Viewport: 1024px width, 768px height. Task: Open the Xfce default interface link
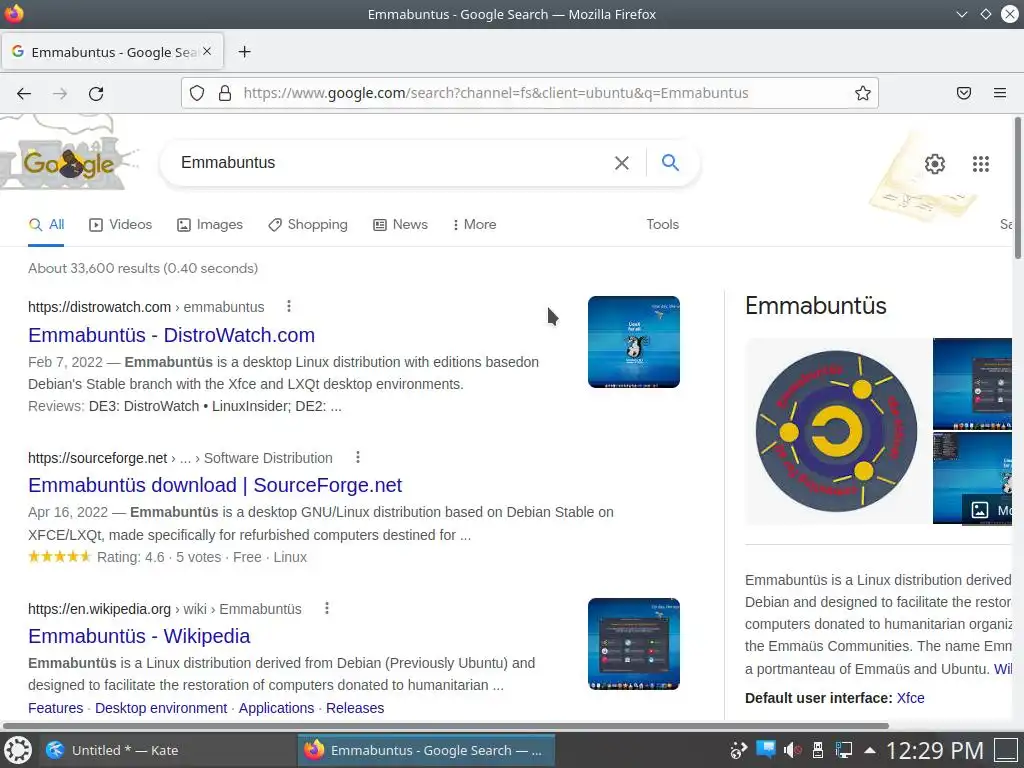[910, 698]
